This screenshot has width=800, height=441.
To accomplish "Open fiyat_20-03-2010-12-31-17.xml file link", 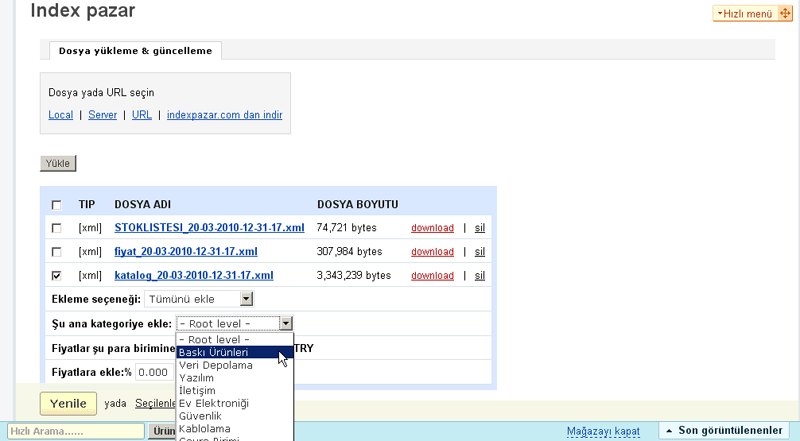I will click(x=186, y=252).
